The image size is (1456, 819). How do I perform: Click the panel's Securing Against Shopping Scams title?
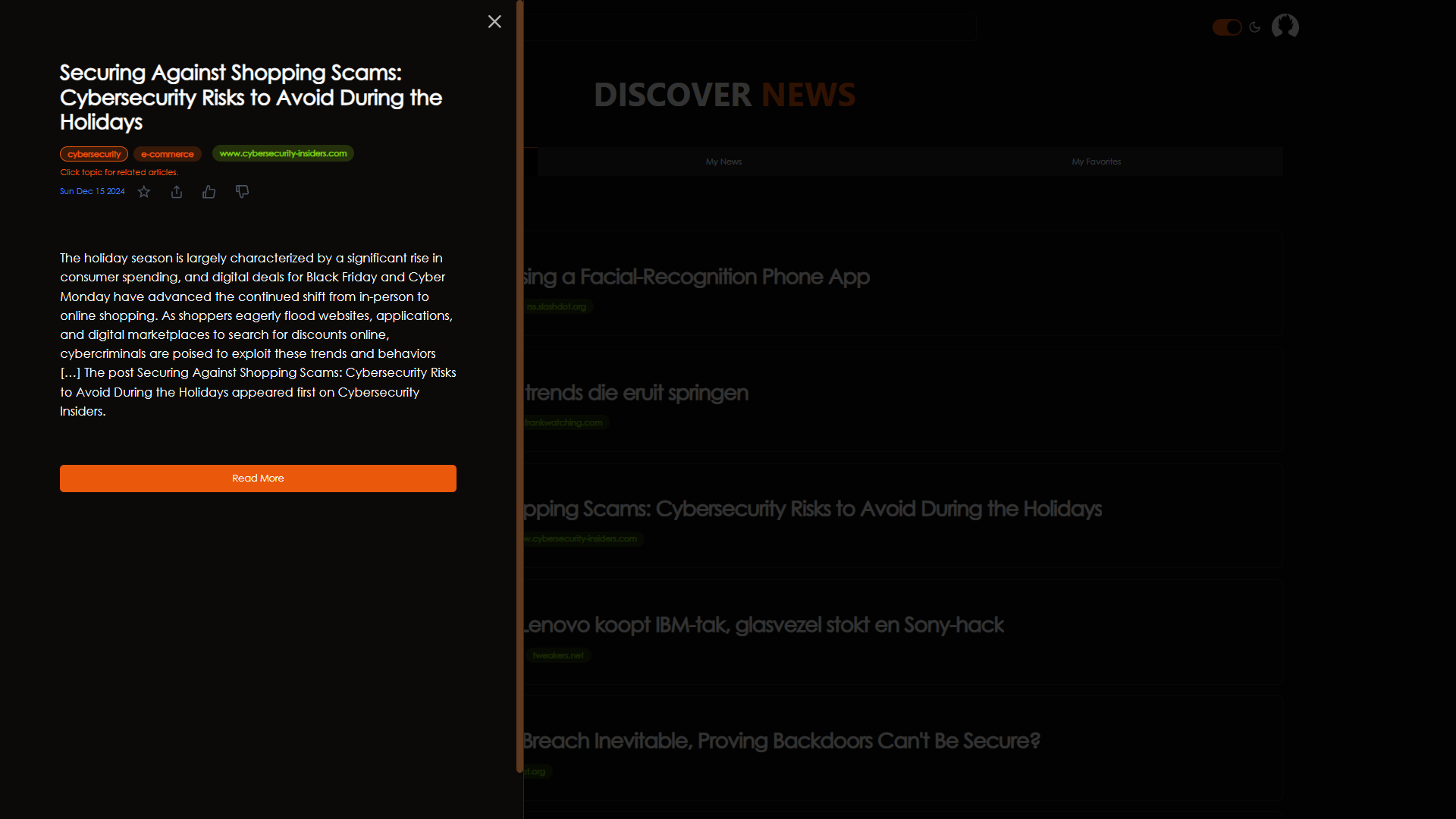click(251, 97)
